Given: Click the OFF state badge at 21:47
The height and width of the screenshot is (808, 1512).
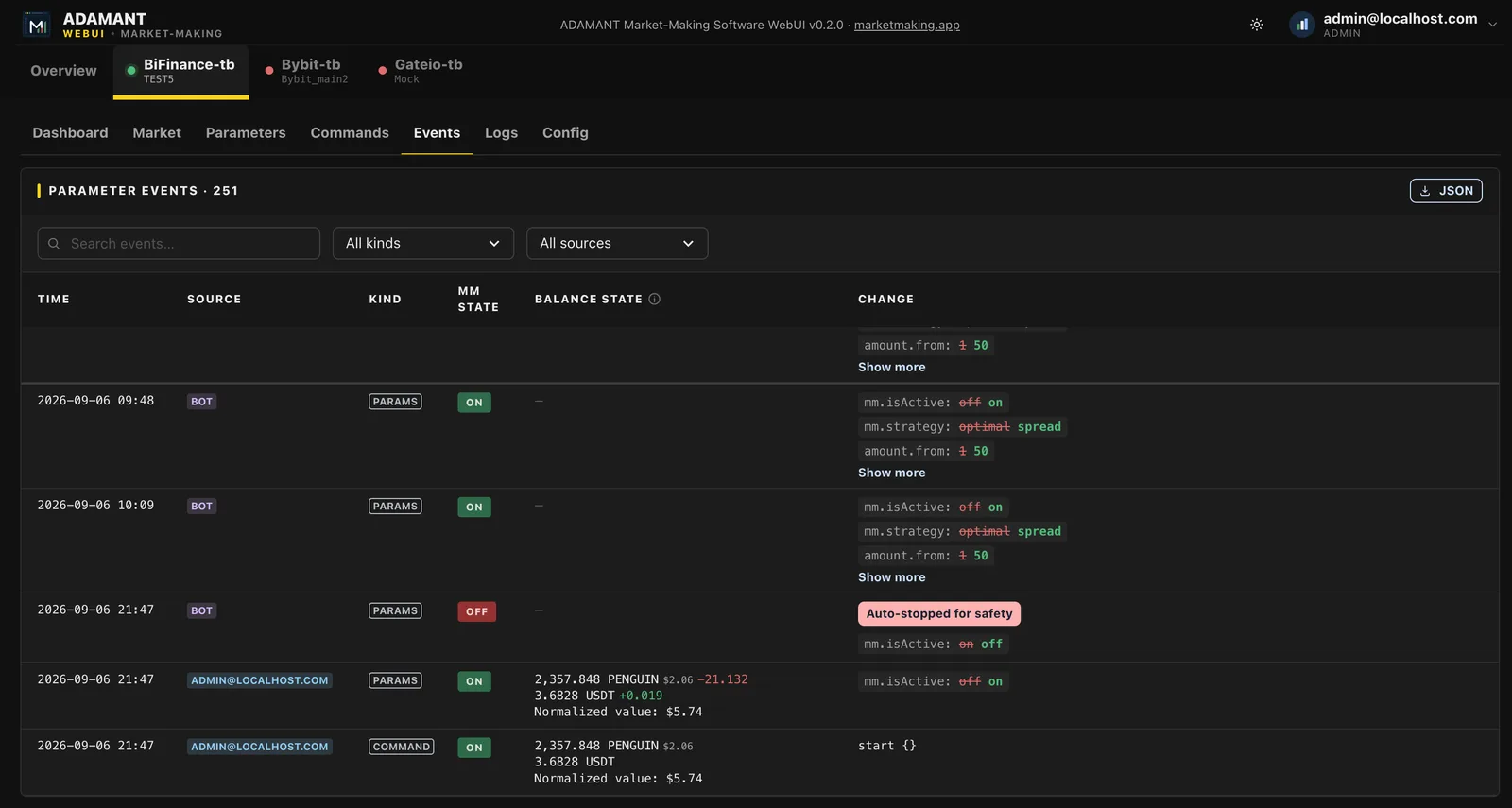Looking at the screenshot, I should (477, 611).
